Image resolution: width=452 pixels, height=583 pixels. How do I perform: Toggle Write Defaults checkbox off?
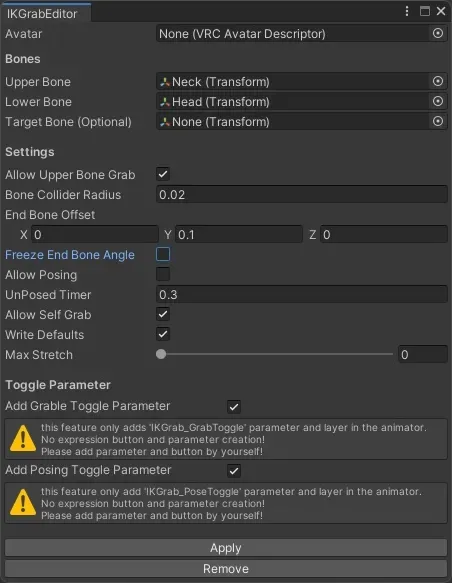(163, 334)
